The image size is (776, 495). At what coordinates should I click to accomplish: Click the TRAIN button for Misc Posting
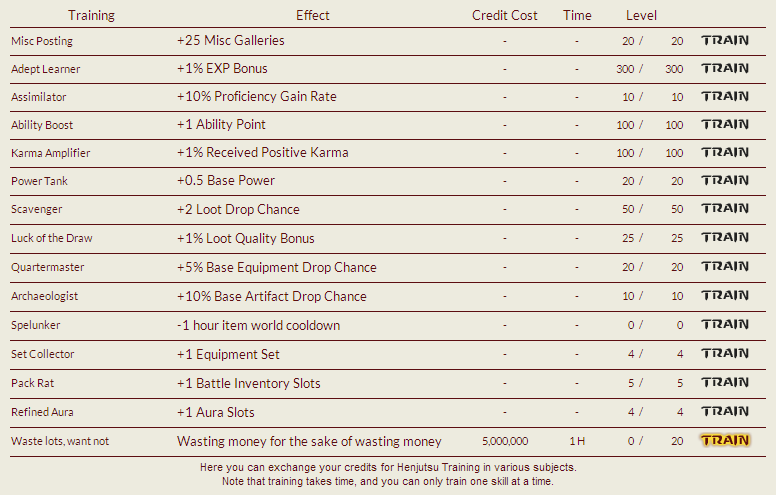click(725, 40)
